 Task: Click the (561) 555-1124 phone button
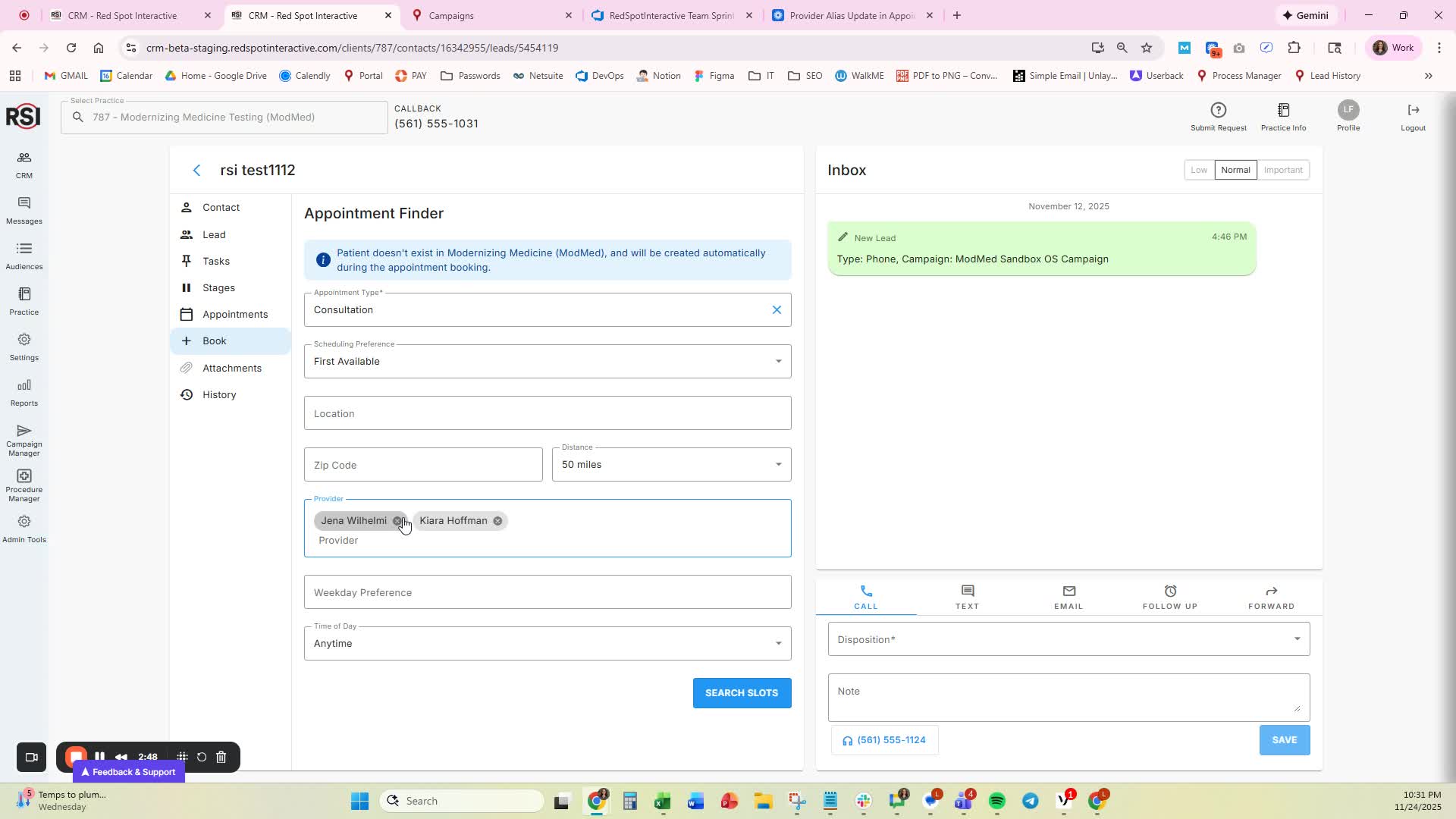884,740
